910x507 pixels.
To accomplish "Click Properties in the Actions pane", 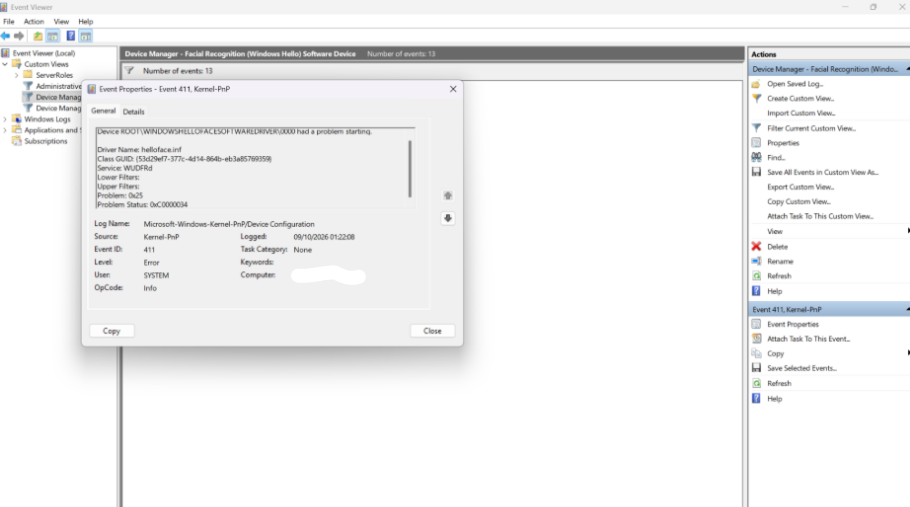I will [783, 143].
